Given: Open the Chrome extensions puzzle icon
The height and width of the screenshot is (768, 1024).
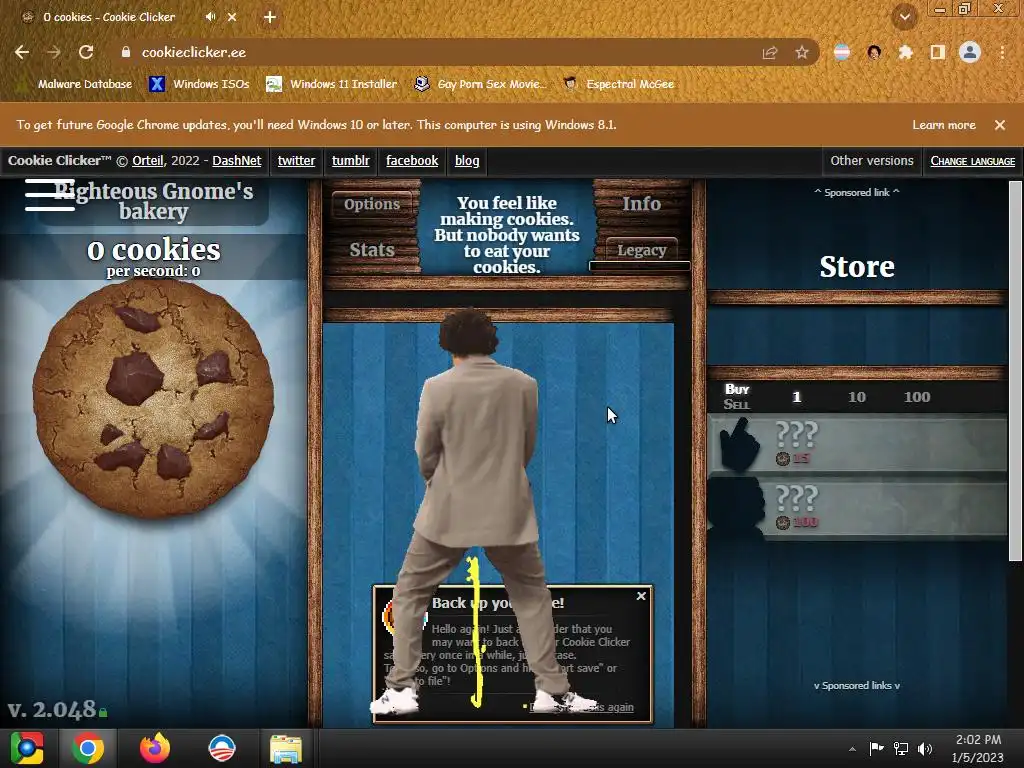Looking at the screenshot, I should (x=906, y=52).
